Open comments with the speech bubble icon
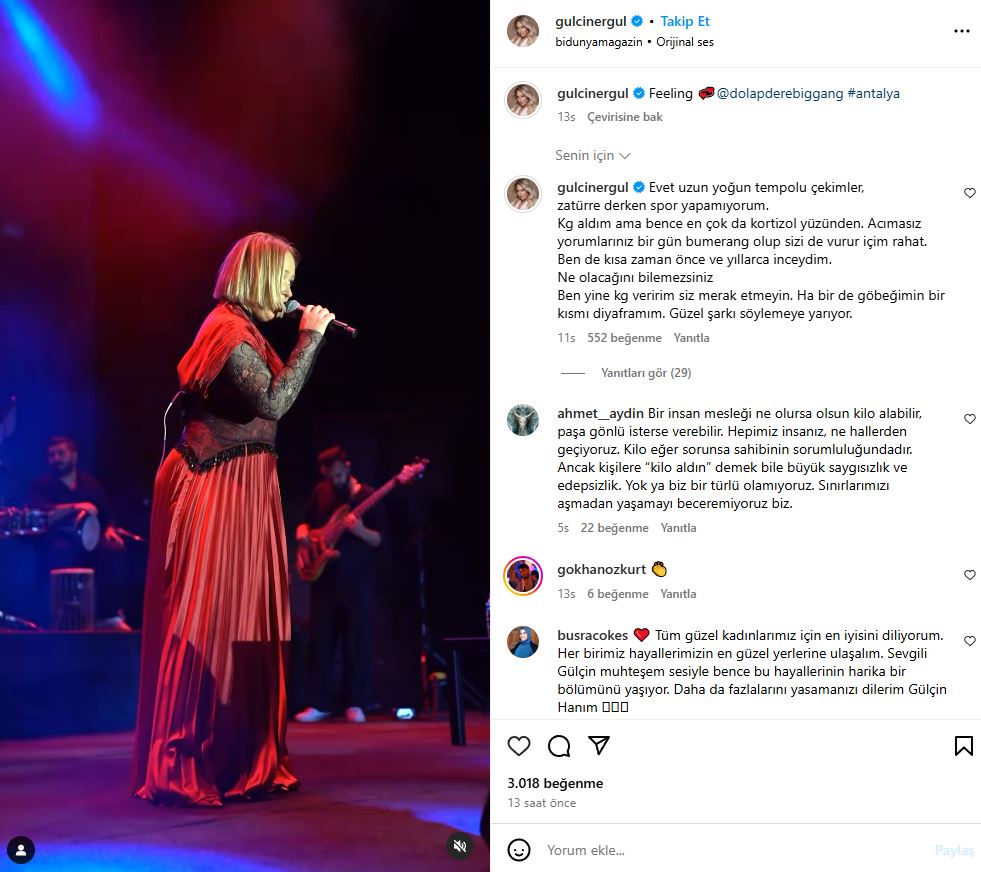The height and width of the screenshot is (872, 981). pos(559,746)
